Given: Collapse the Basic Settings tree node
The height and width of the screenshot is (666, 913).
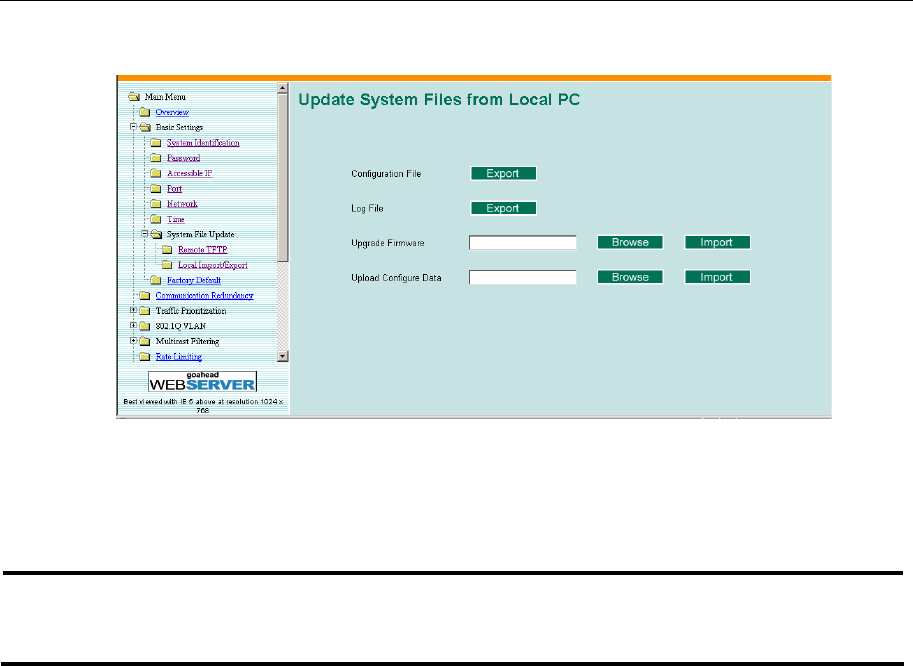Looking at the screenshot, I should [x=133, y=128].
